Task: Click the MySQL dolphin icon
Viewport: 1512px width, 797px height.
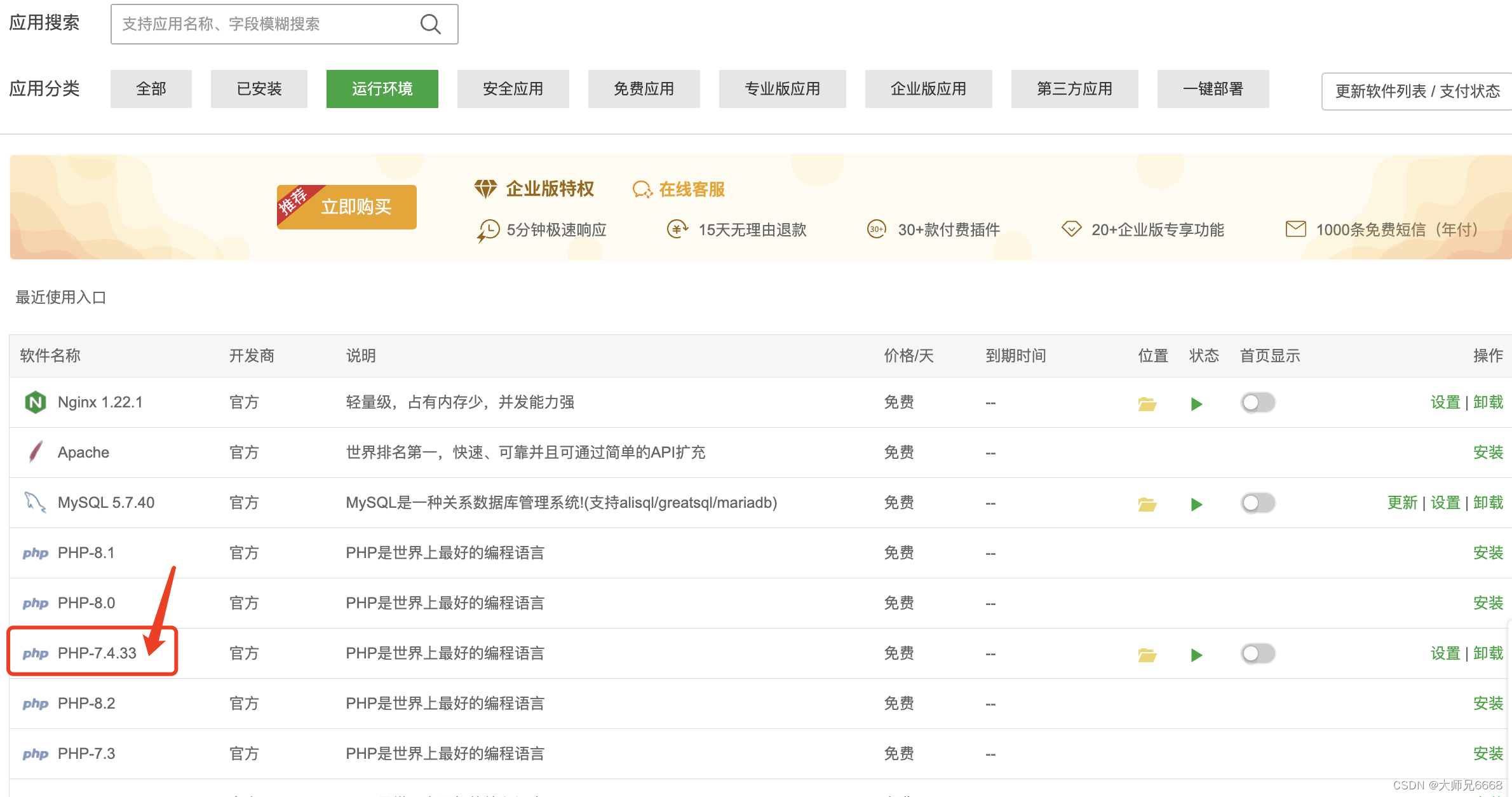Action: (35, 502)
